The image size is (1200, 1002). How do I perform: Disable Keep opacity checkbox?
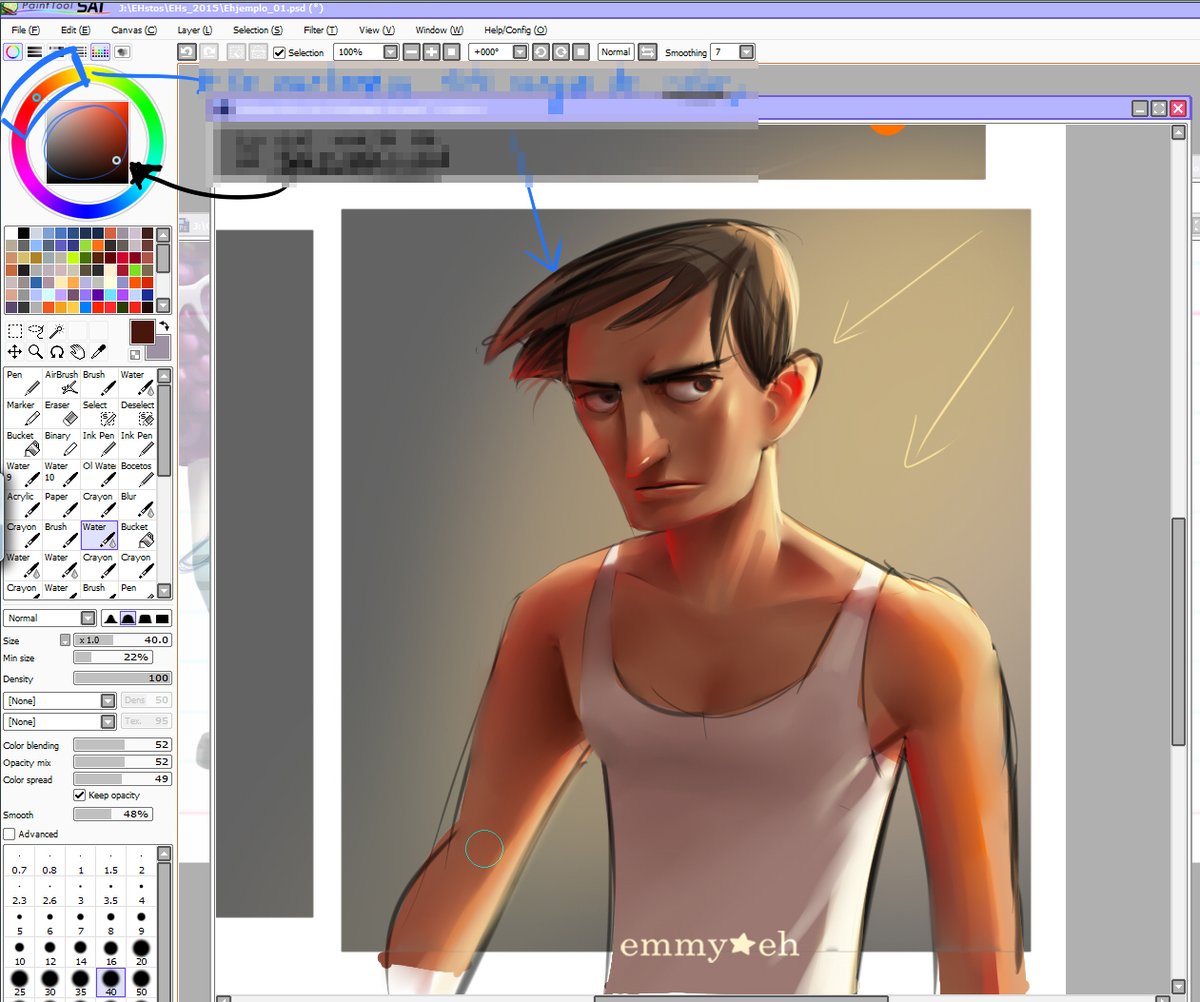pyautogui.click(x=80, y=795)
